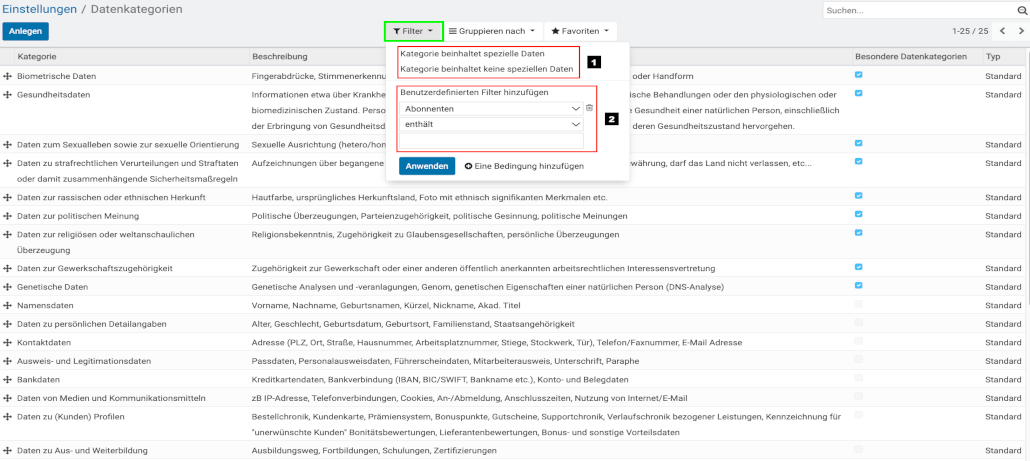This screenshot has width=1030, height=461.
Task: Click the Anlegen button
Action: tap(25, 32)
